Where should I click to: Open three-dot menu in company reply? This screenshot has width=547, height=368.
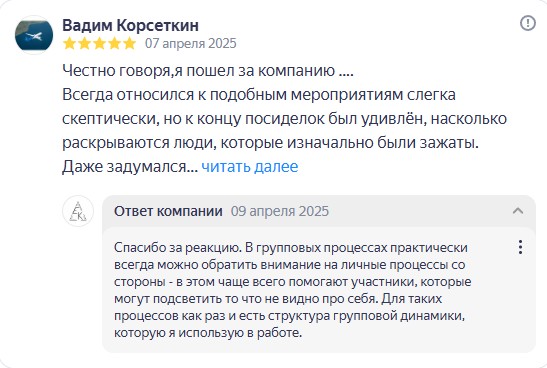520,247
